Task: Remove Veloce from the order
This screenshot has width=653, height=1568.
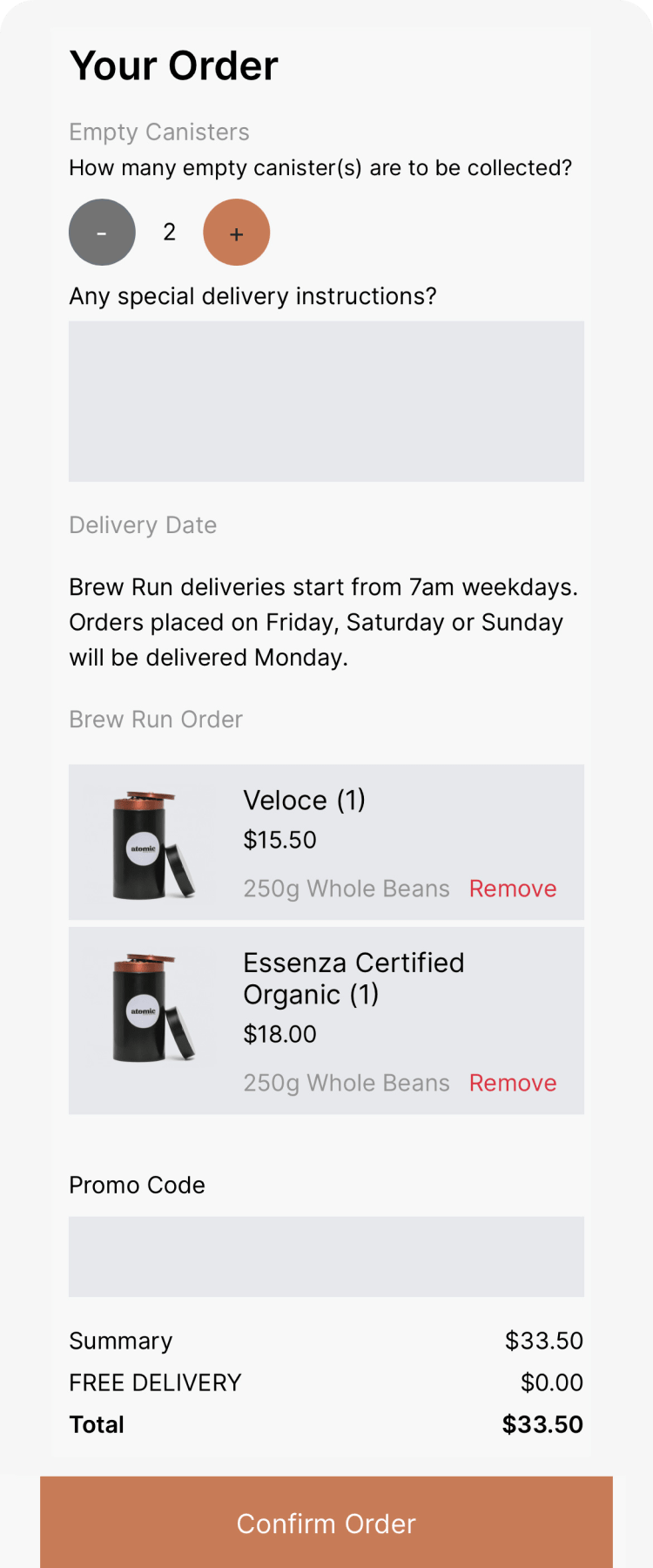Action: 513,889
